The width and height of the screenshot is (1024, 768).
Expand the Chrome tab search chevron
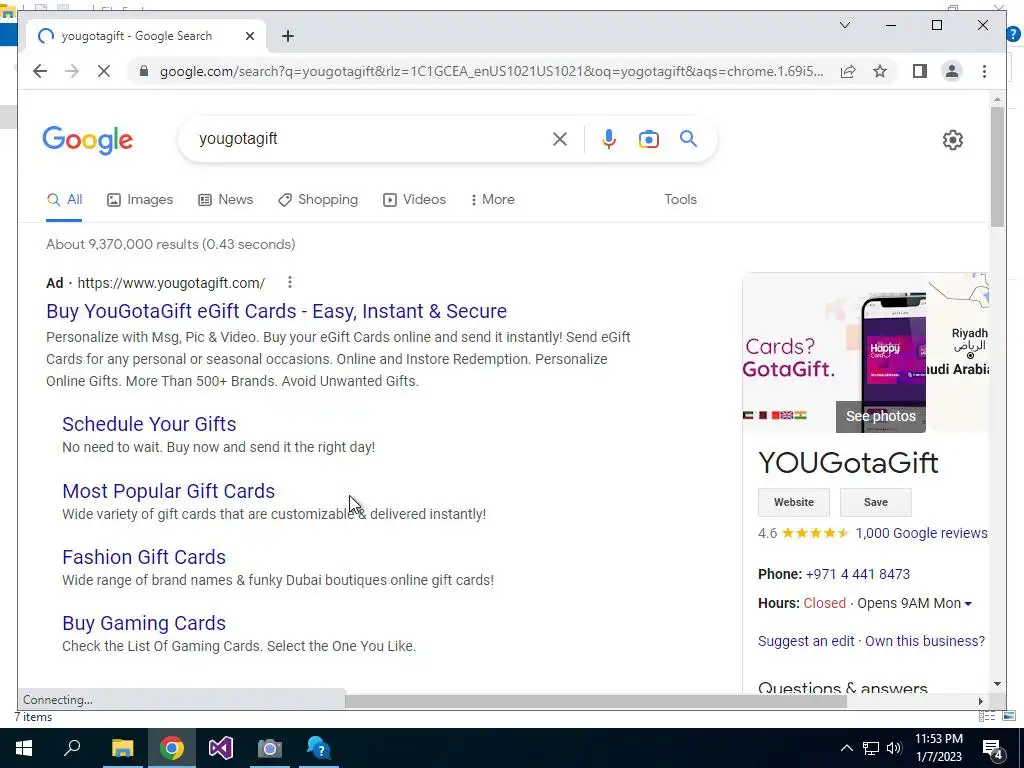(844, 25)
